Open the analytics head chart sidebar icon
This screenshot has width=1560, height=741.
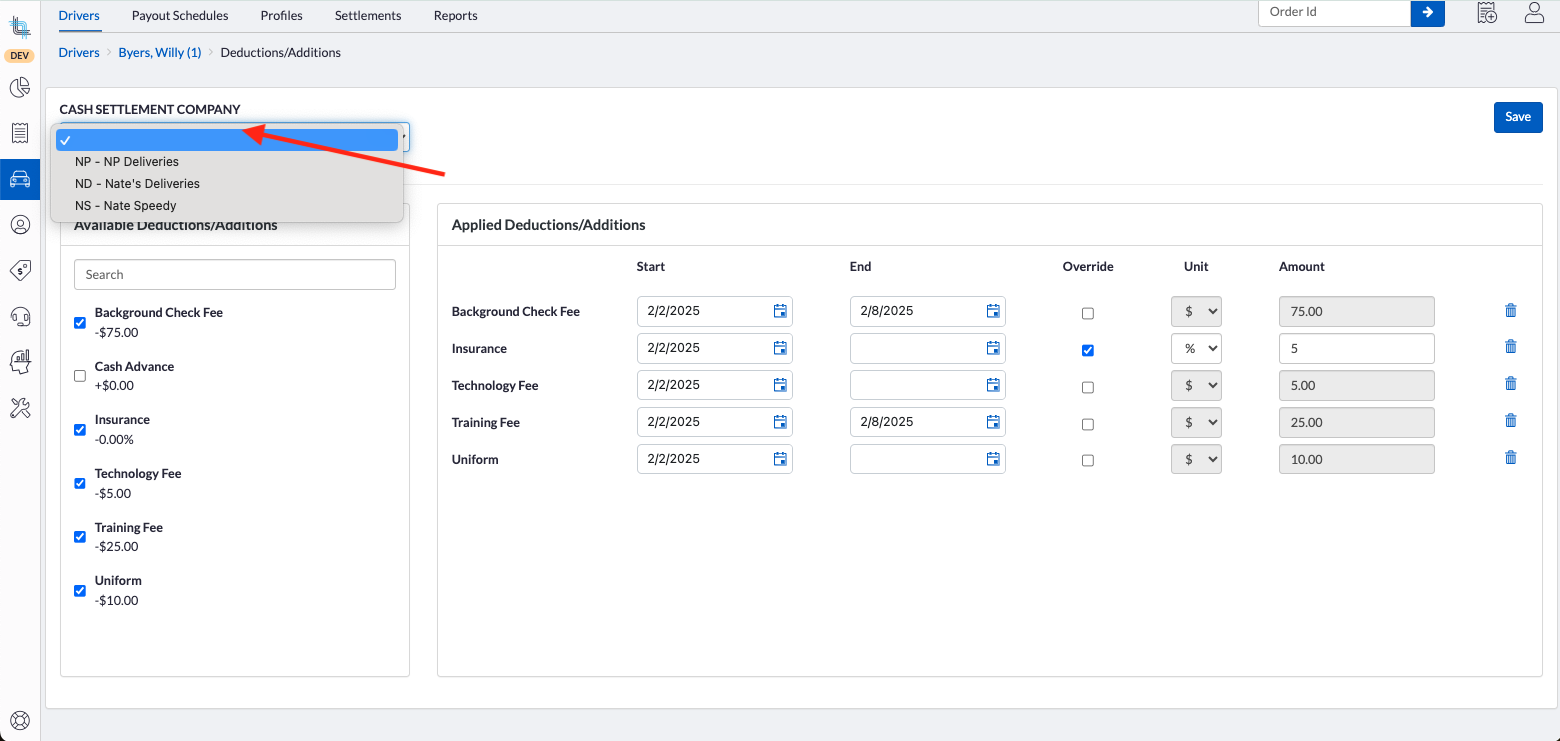(x=20, y=361)
